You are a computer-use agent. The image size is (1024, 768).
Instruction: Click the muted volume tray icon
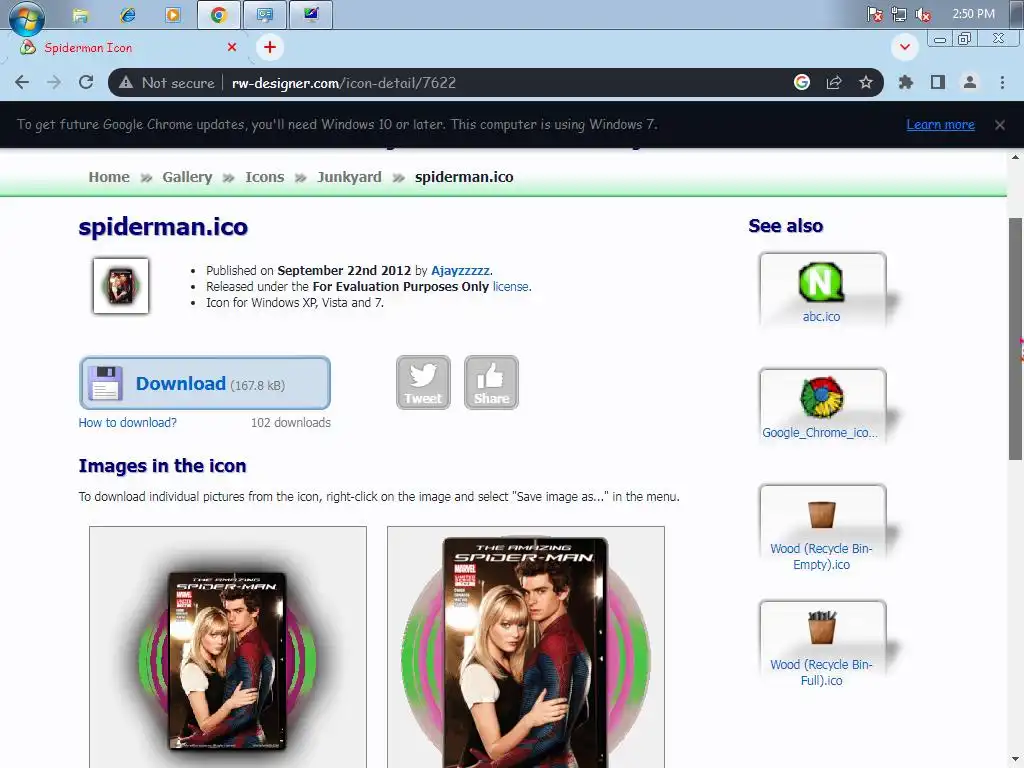coord(923,14)
